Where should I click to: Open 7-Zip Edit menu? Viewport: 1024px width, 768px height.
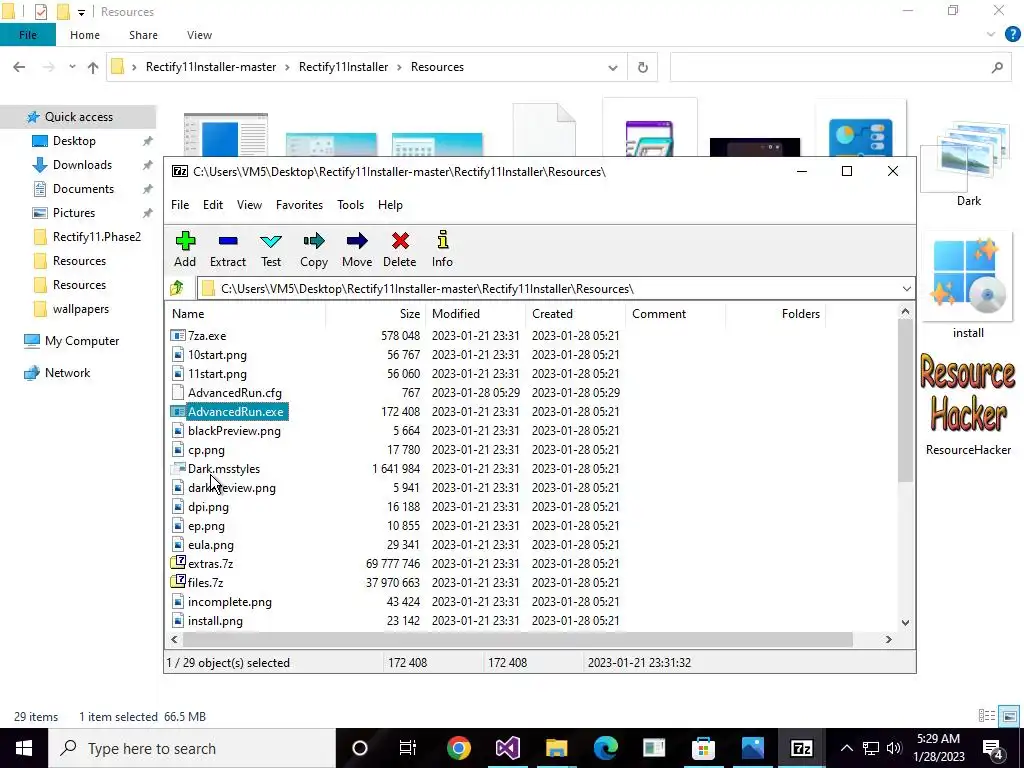click(x=213, y=204)
